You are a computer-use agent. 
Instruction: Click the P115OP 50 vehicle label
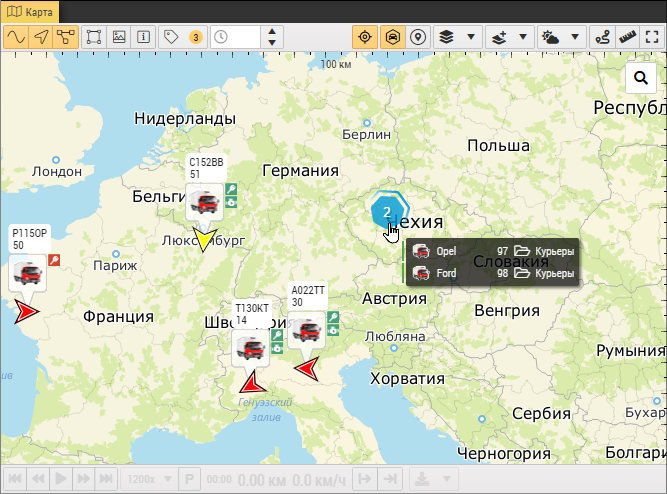(x=29, y=239)
